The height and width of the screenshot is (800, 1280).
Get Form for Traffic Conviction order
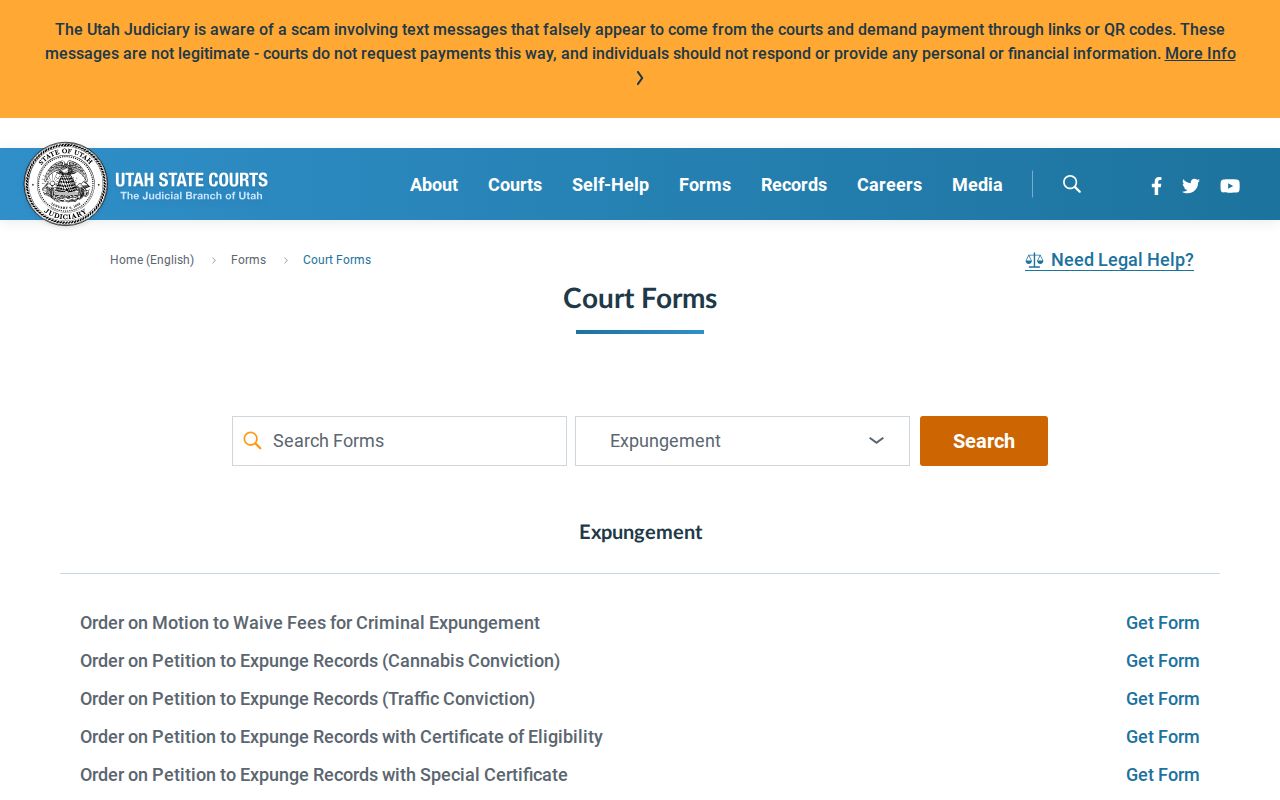click(x=1162, y=698)
